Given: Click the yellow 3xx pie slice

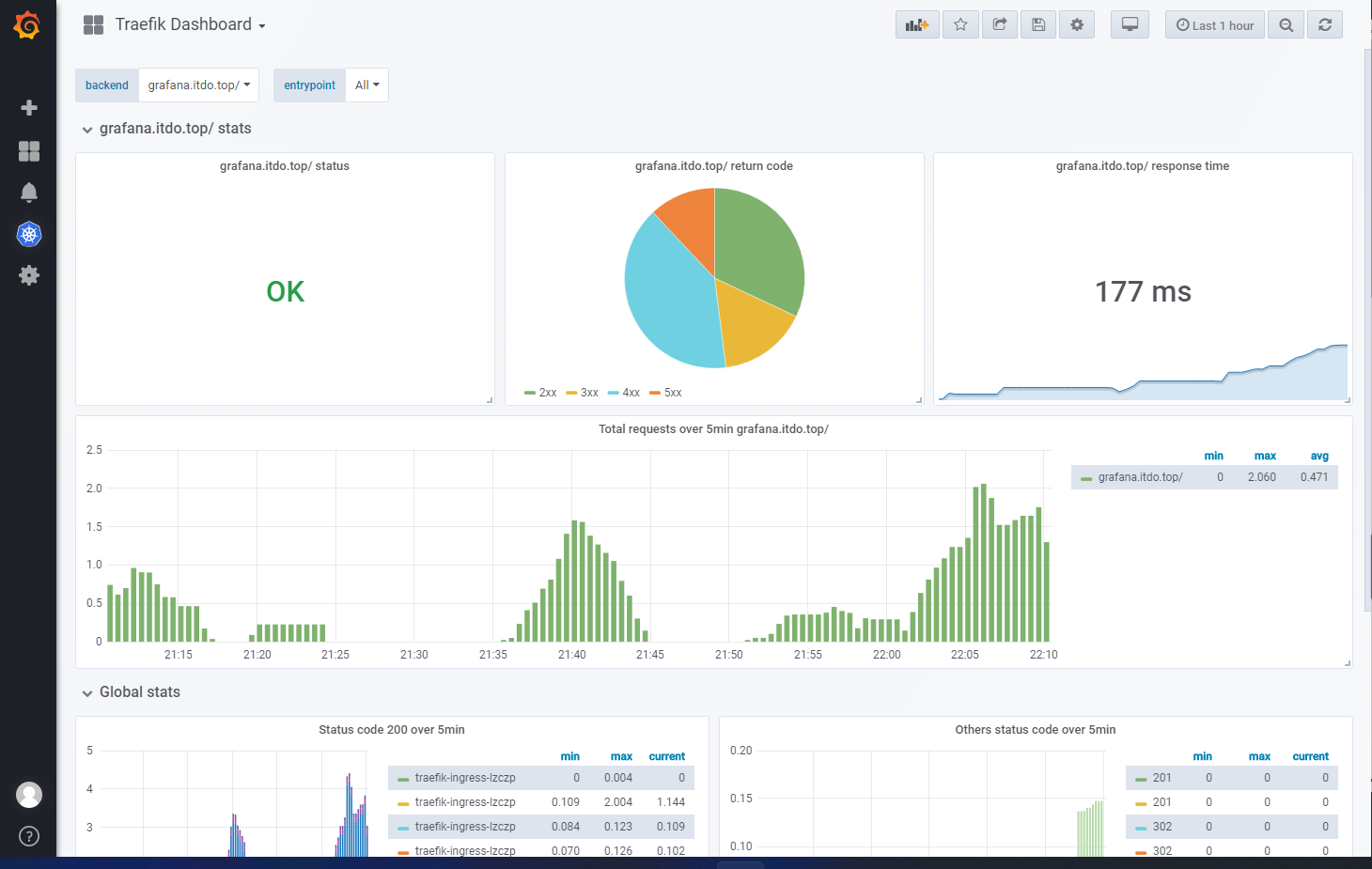Looking at the screenshot, I should [x=752, y=325].
